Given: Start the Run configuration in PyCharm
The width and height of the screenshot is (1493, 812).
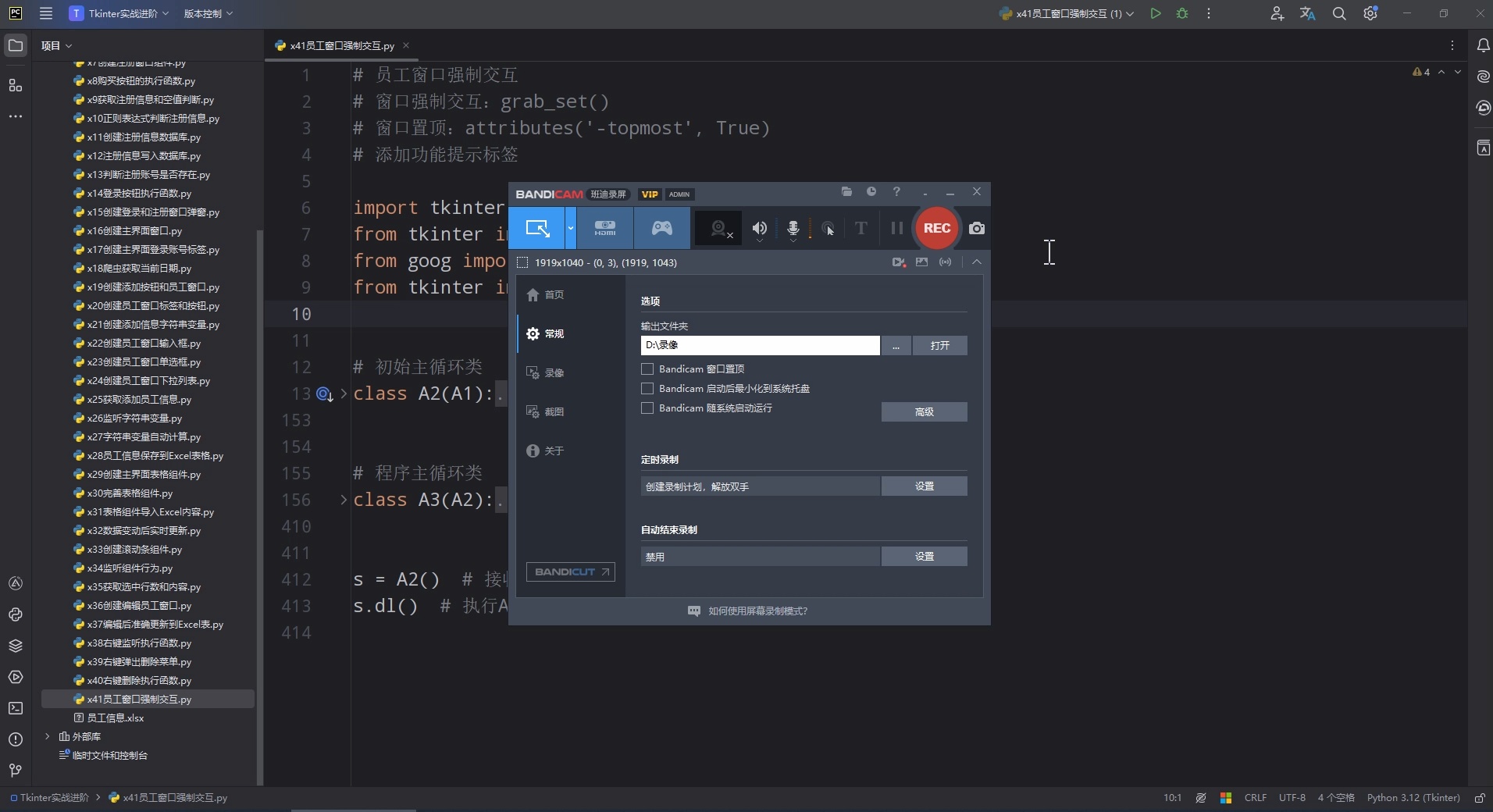Looking at the screenshot, I should 1156,13.
